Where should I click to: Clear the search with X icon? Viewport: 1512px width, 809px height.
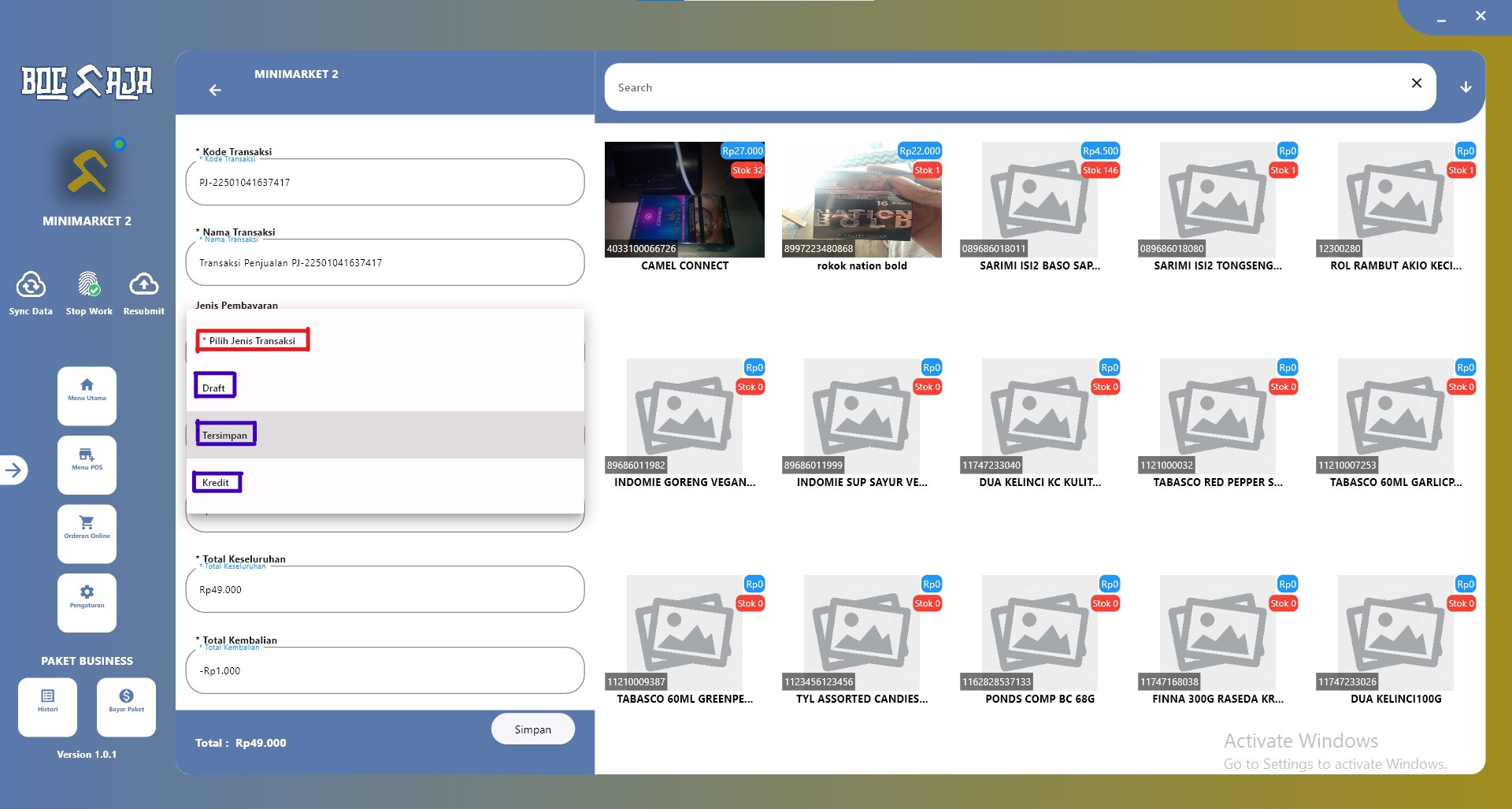click(x=1416, y=83)
